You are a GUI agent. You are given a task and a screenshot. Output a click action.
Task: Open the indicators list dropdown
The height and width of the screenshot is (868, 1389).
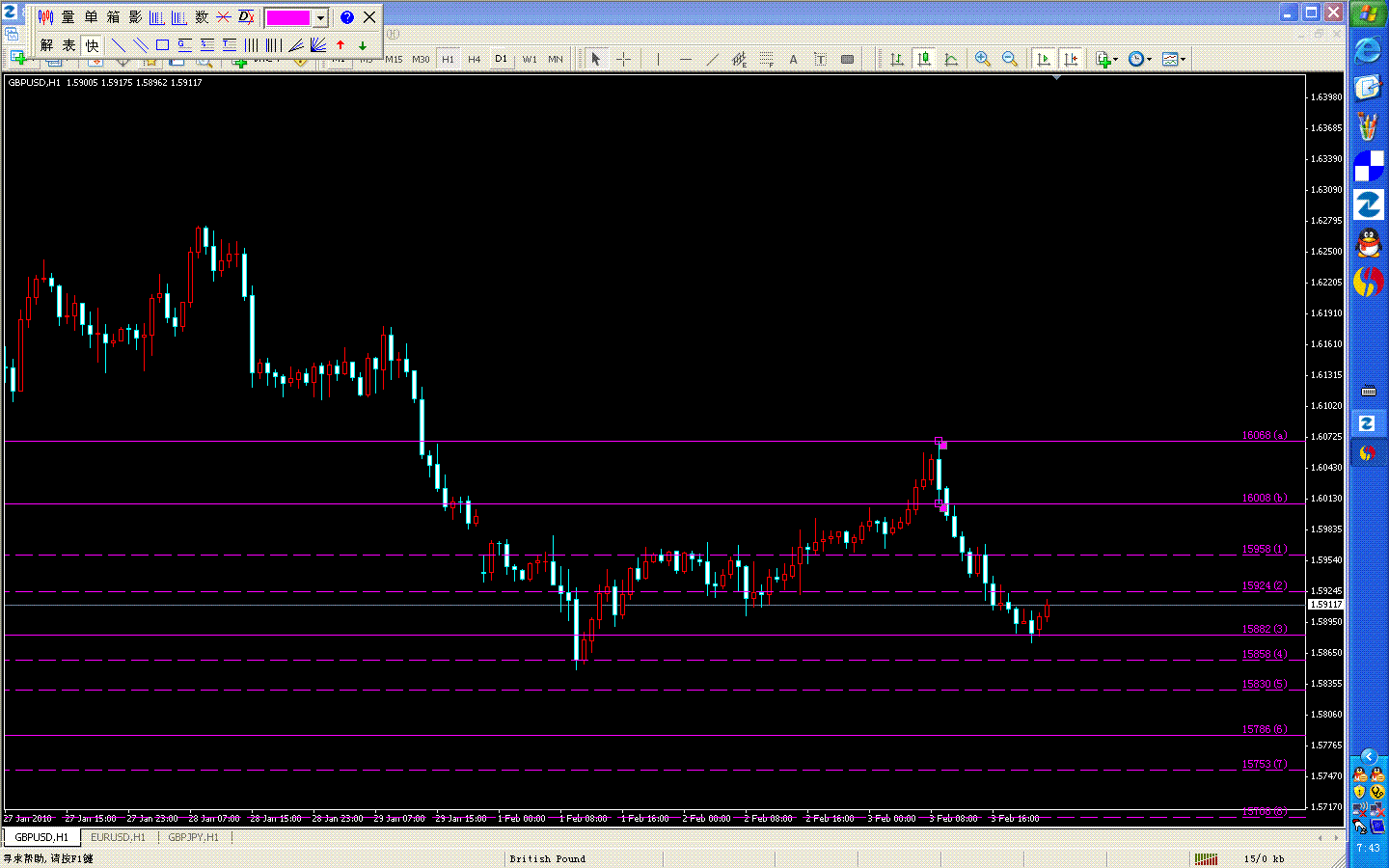point(1106,60)
